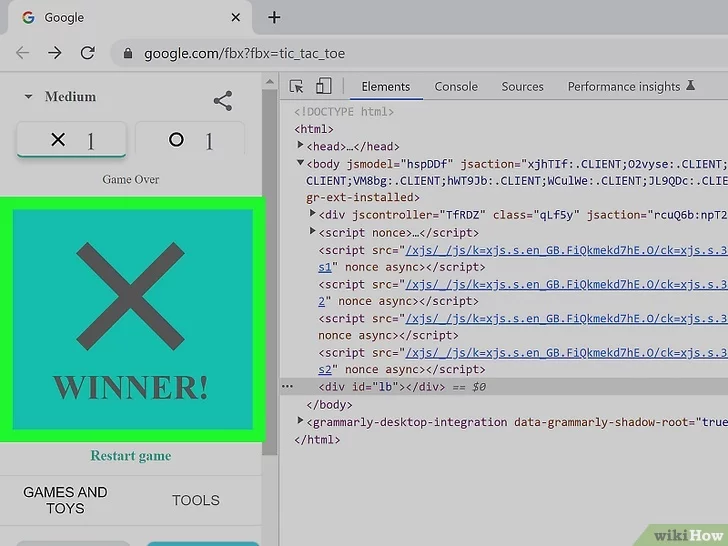Viewport: 728px width, 546px height.
Task: Open a new tab with the plus icon
Action: pyautogui.click(x=274, y=18)
